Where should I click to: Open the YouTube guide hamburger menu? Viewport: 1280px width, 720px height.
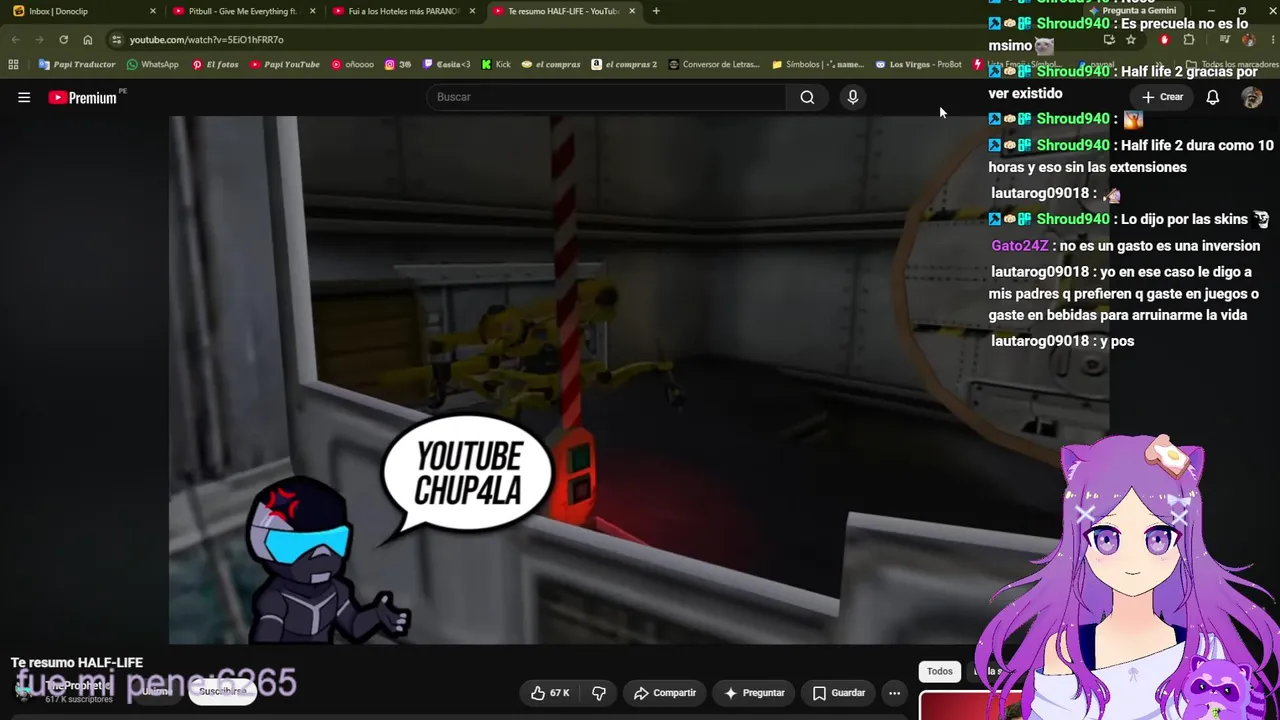(24, 97)
